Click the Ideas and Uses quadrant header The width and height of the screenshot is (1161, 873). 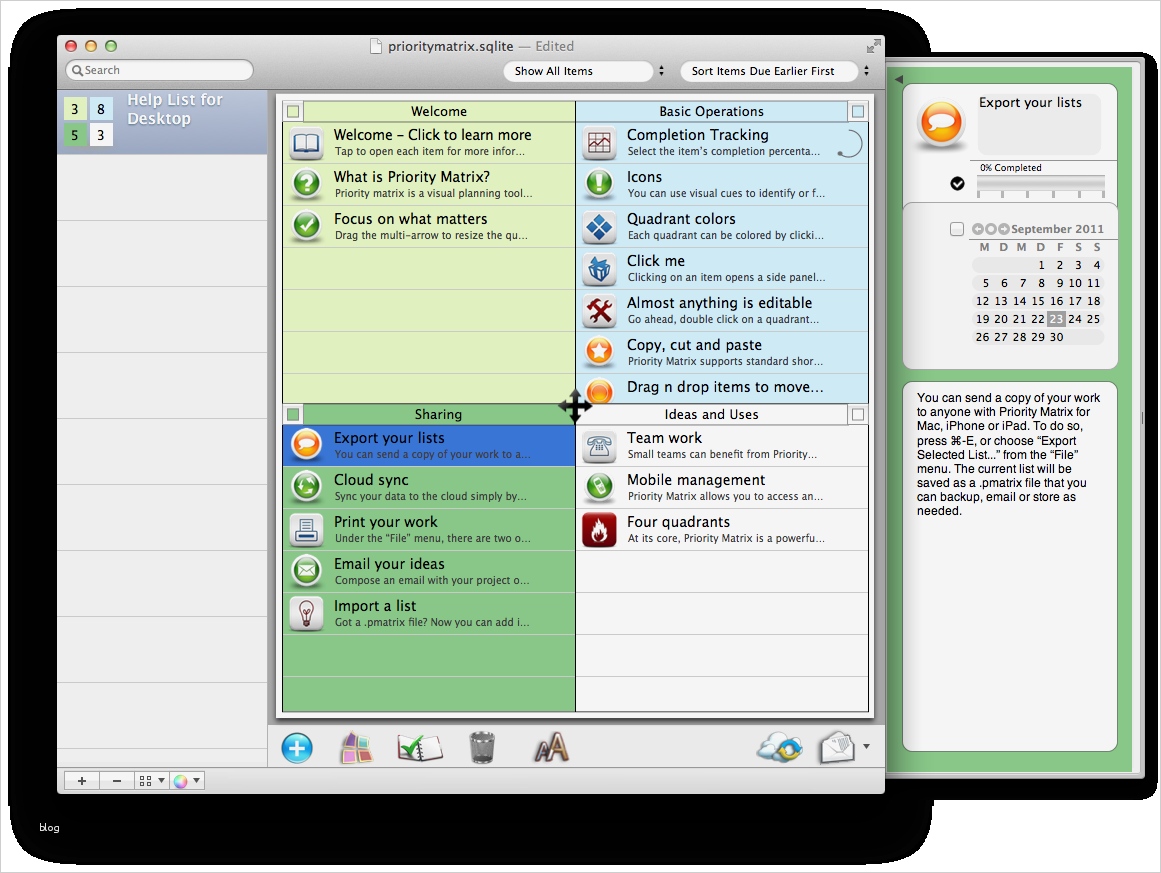pos(711,415)
